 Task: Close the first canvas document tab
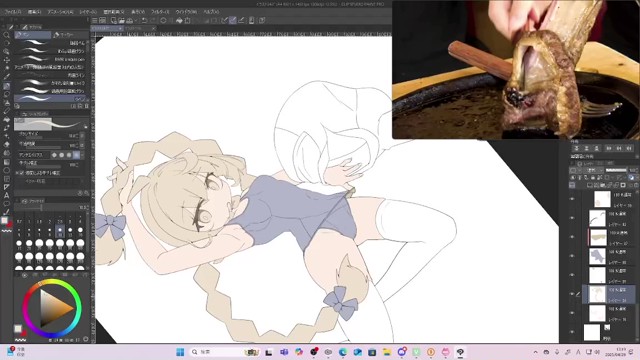pyautogui.click(x=120, y=29)
